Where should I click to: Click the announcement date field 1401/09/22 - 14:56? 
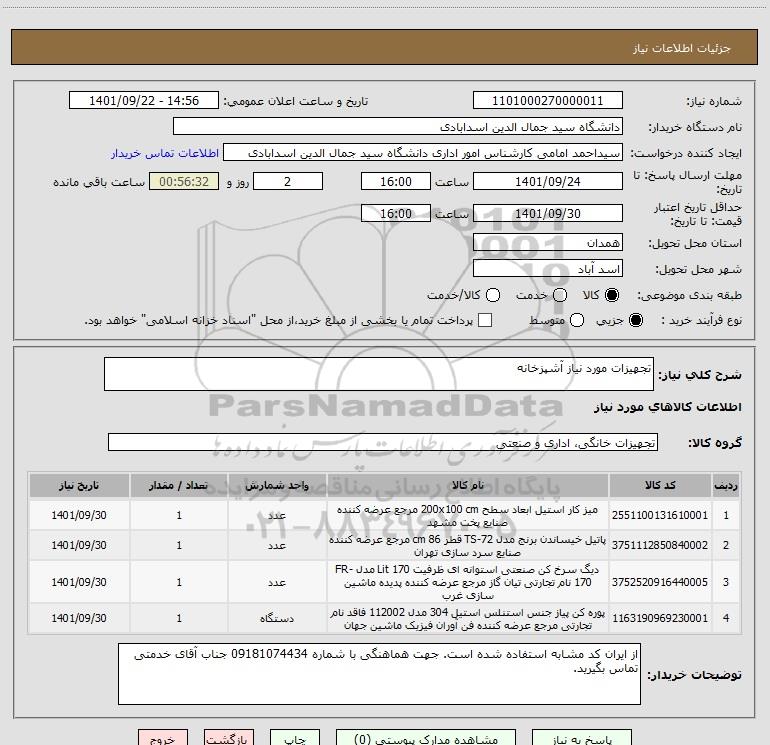(144, 101)
